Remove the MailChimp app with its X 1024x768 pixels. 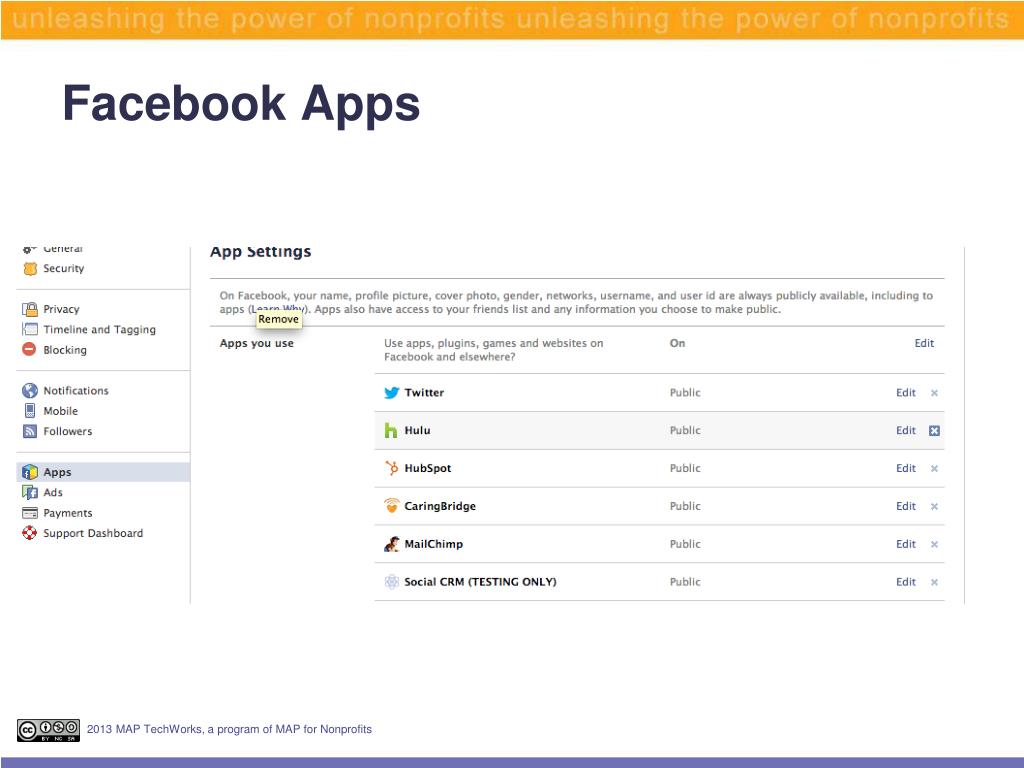pos(935,545)
